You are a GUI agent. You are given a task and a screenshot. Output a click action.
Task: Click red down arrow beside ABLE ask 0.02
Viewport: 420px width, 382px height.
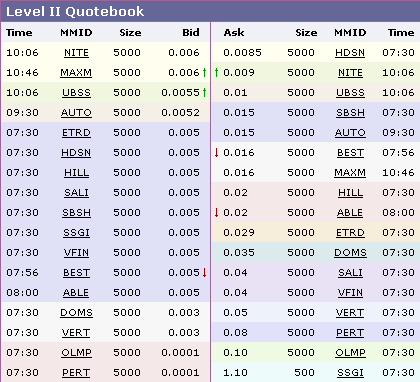coord(216,212)
